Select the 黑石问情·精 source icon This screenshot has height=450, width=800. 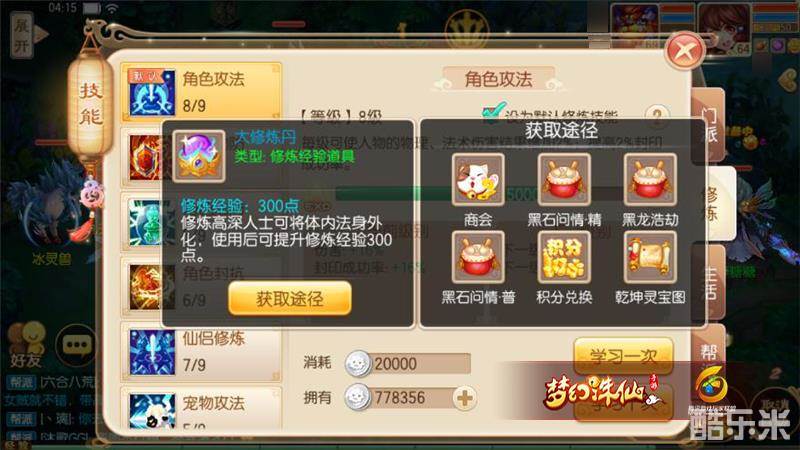point(564,180)
